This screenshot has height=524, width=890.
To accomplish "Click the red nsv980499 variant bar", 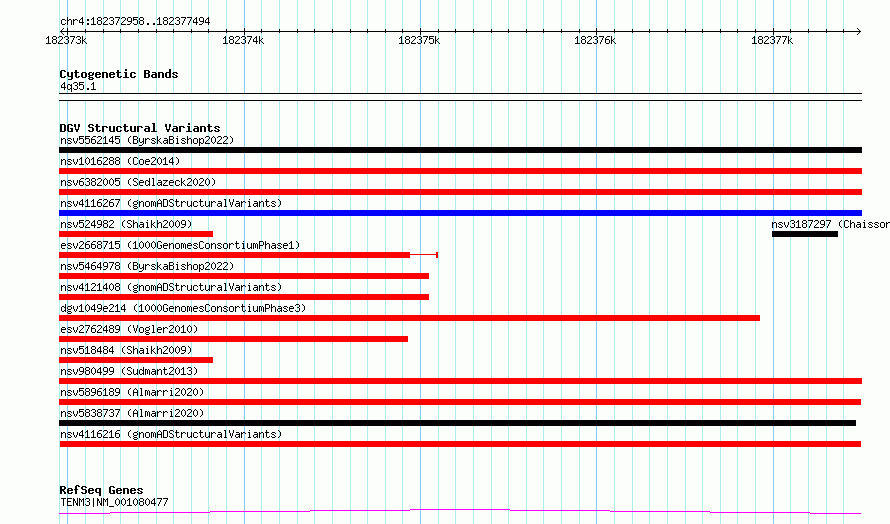I will click(x=460, y=381).
